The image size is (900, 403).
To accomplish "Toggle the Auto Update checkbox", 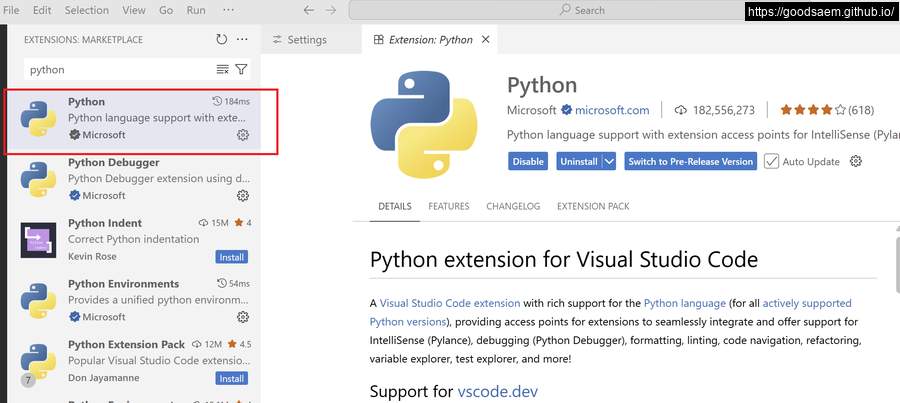I will pos(771,161).
